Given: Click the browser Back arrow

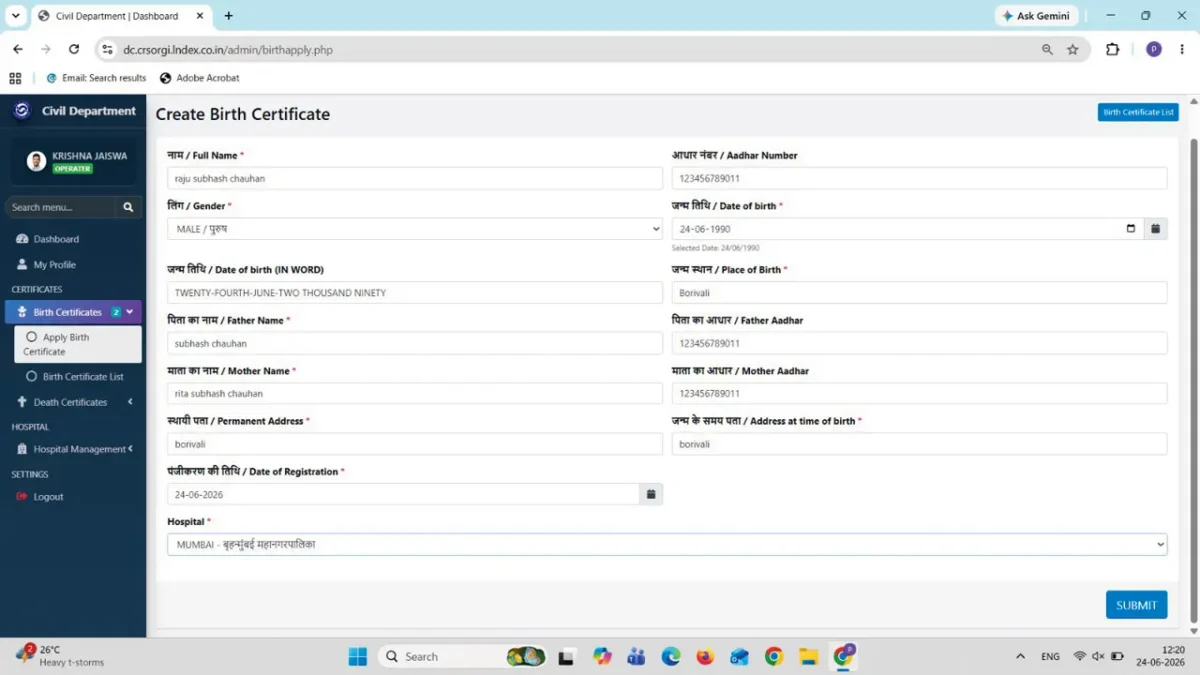Looking at the screenshot, I should tap(18, 49).
